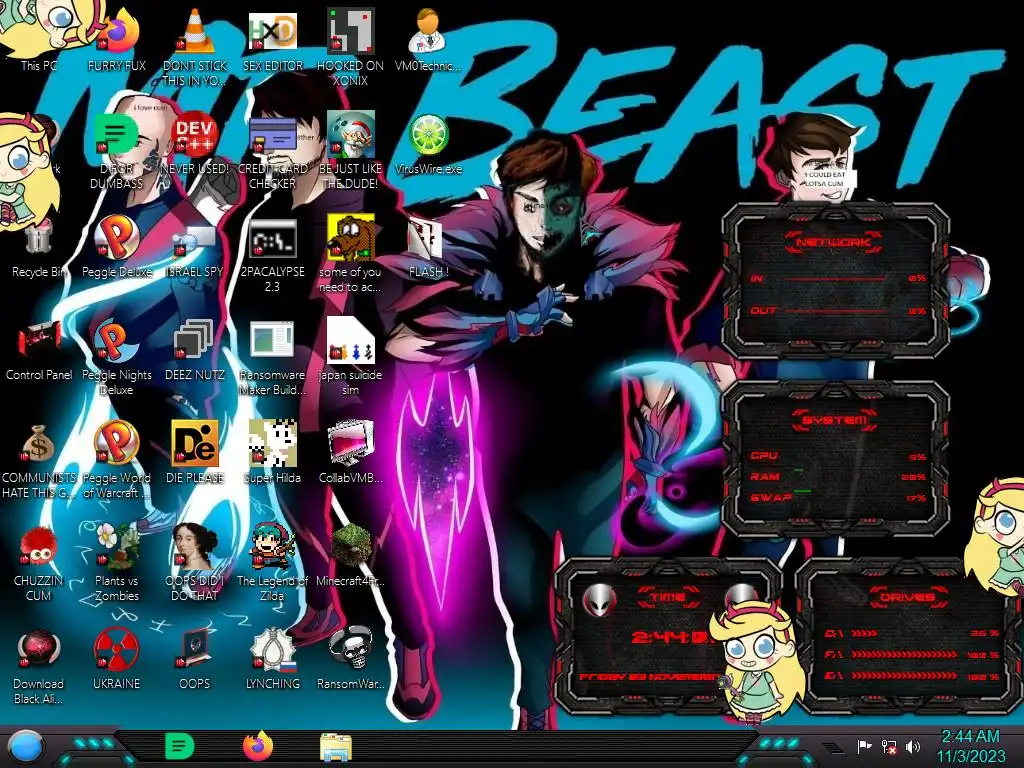Launch Dev C++ shortcut labeled NEVER USED!
1024x768 pixels.
pos(195,144)
